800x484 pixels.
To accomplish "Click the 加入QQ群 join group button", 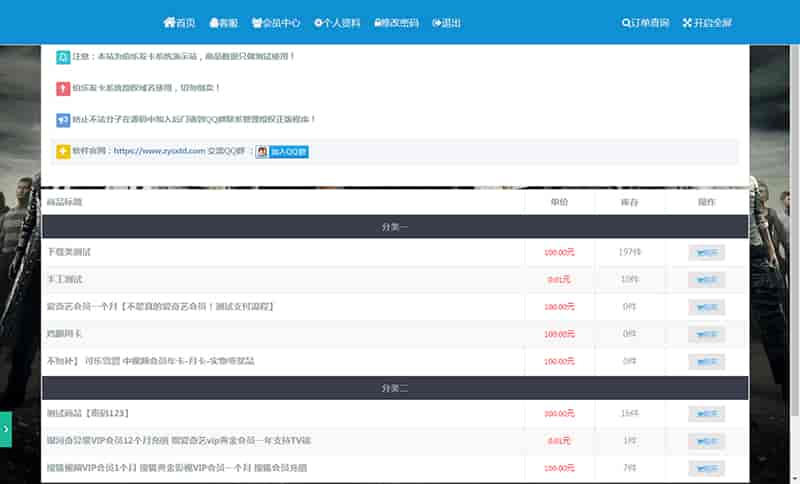I will pos(288,152).
